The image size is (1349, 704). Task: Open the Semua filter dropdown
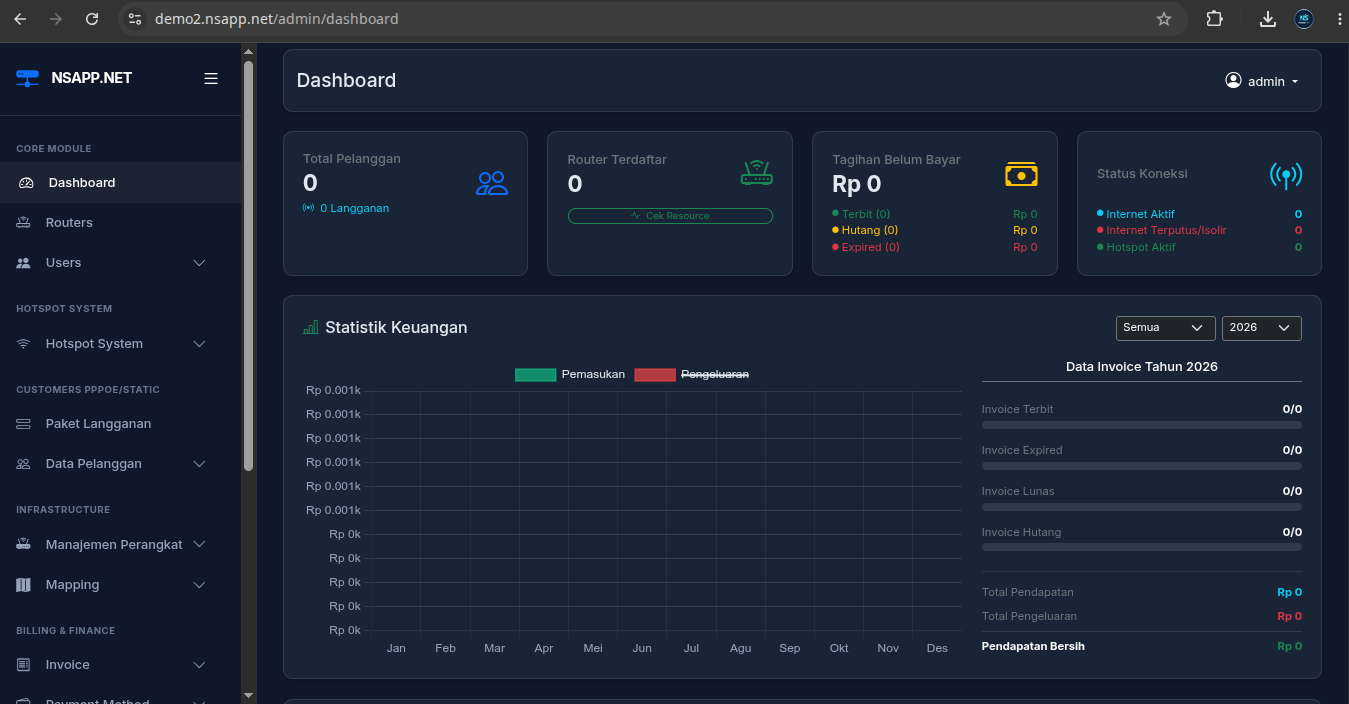tap(1165, 328)
